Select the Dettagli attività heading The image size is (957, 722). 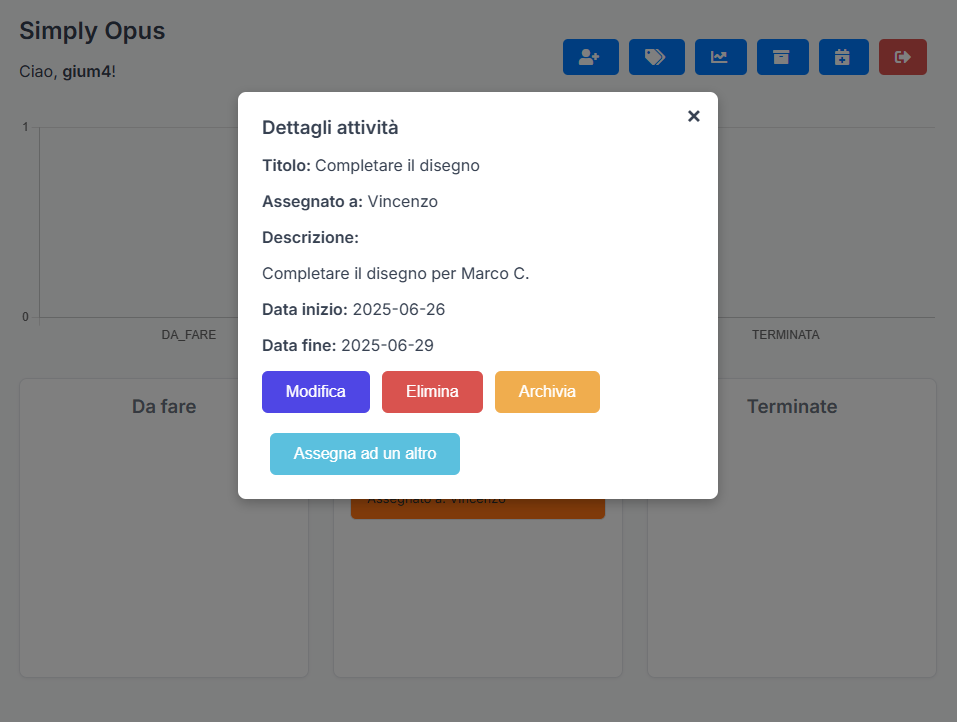point(330,128)
